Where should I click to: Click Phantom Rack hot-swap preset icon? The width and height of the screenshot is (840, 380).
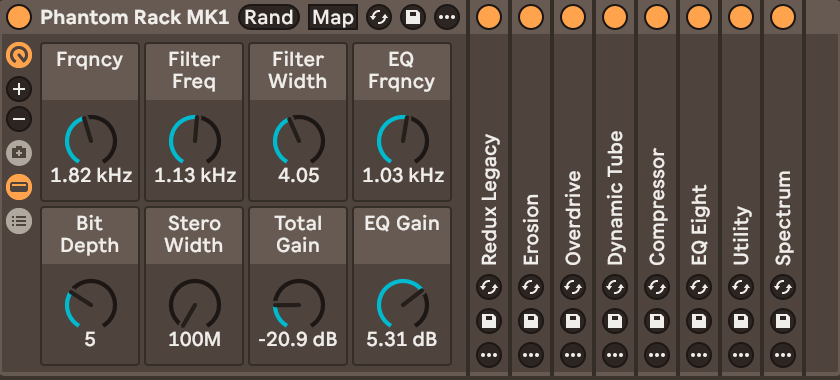click(x=379, y=17)
